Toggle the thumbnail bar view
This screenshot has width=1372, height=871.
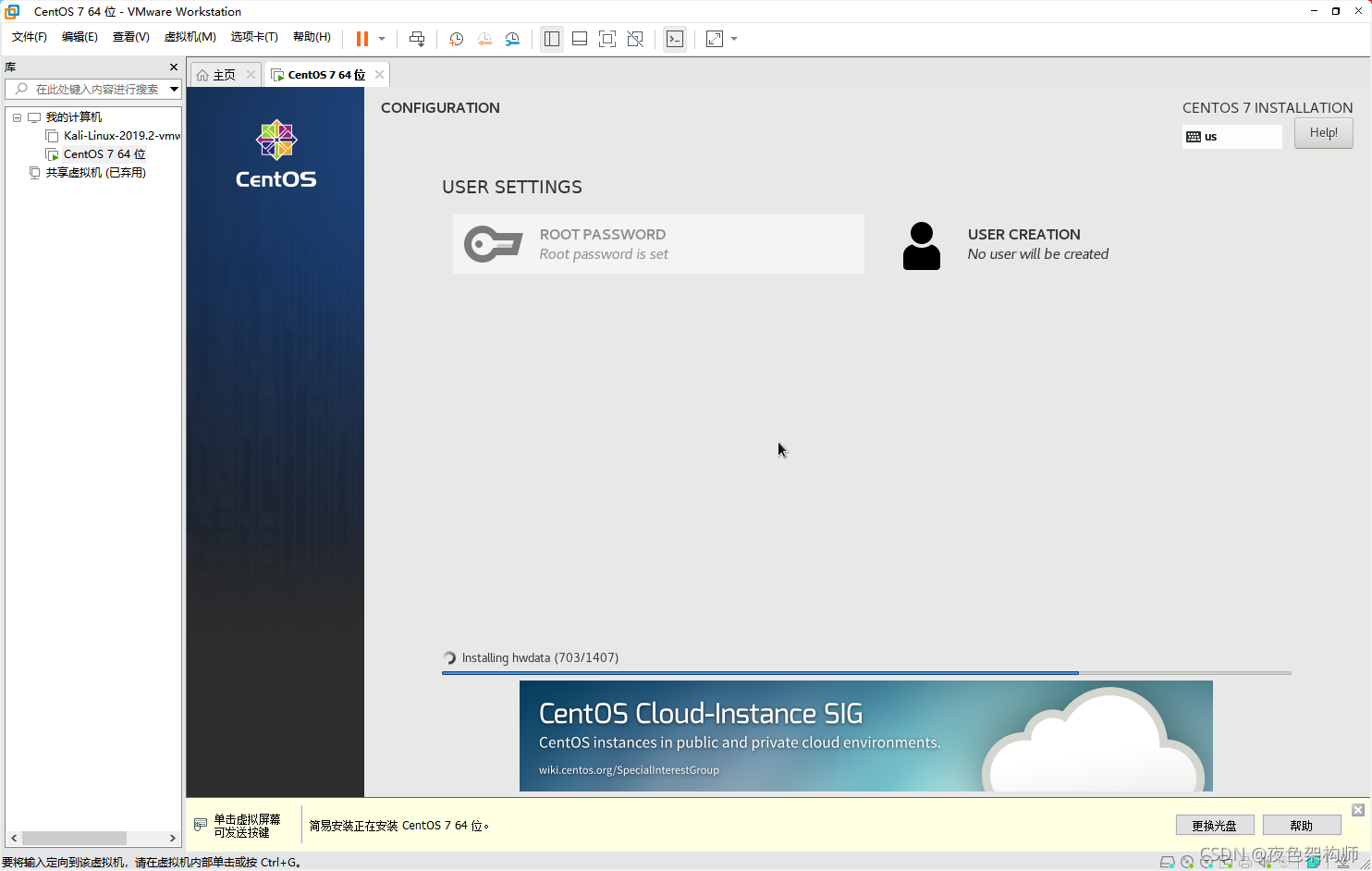[x=580, y=39]
